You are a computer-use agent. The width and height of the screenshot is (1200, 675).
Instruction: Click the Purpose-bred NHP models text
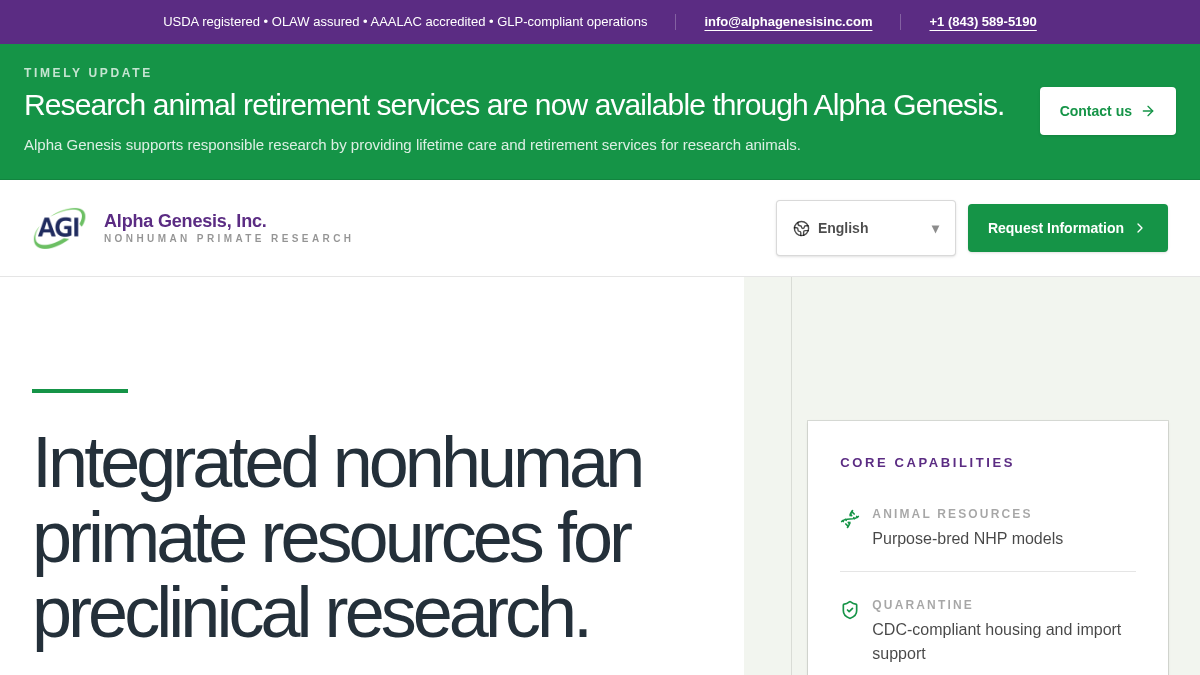click(967, 539)
